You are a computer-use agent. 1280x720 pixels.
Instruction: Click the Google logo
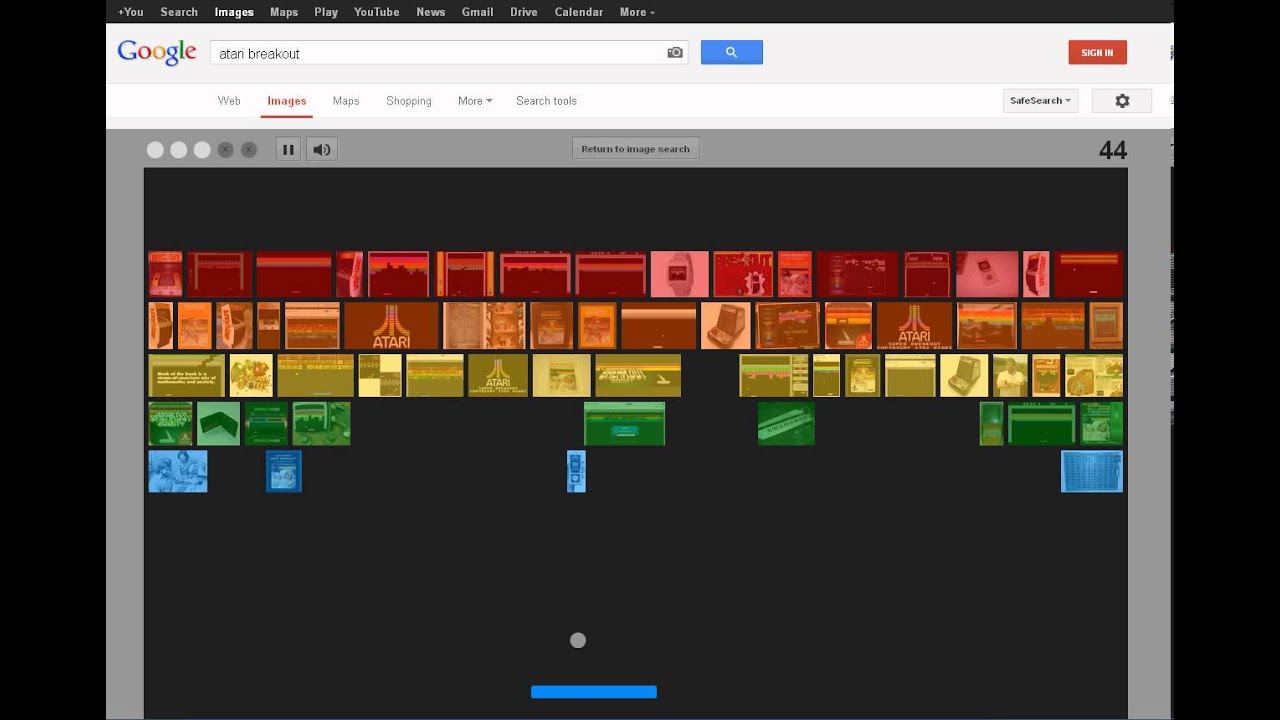157,53
